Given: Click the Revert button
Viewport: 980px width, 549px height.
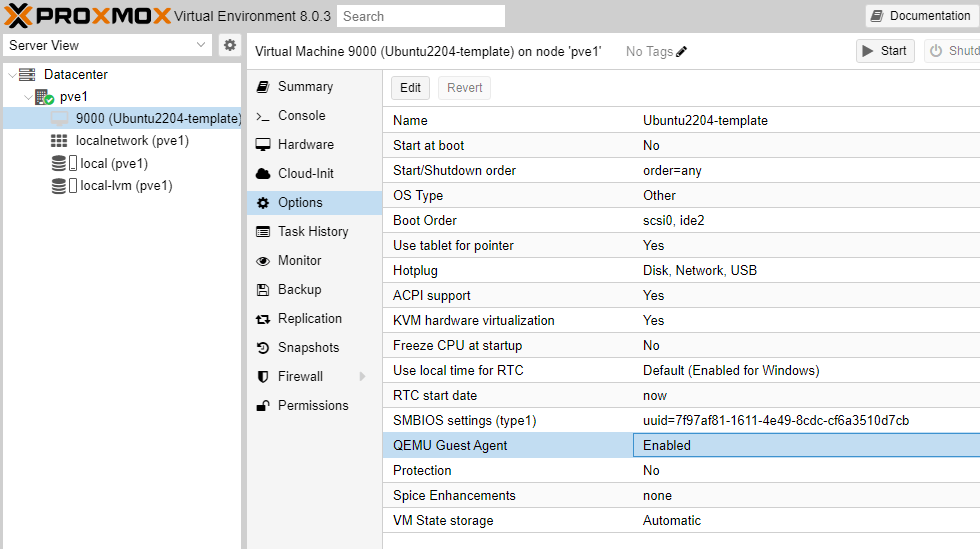Looking at the screenshot, I should click(464, 88).
